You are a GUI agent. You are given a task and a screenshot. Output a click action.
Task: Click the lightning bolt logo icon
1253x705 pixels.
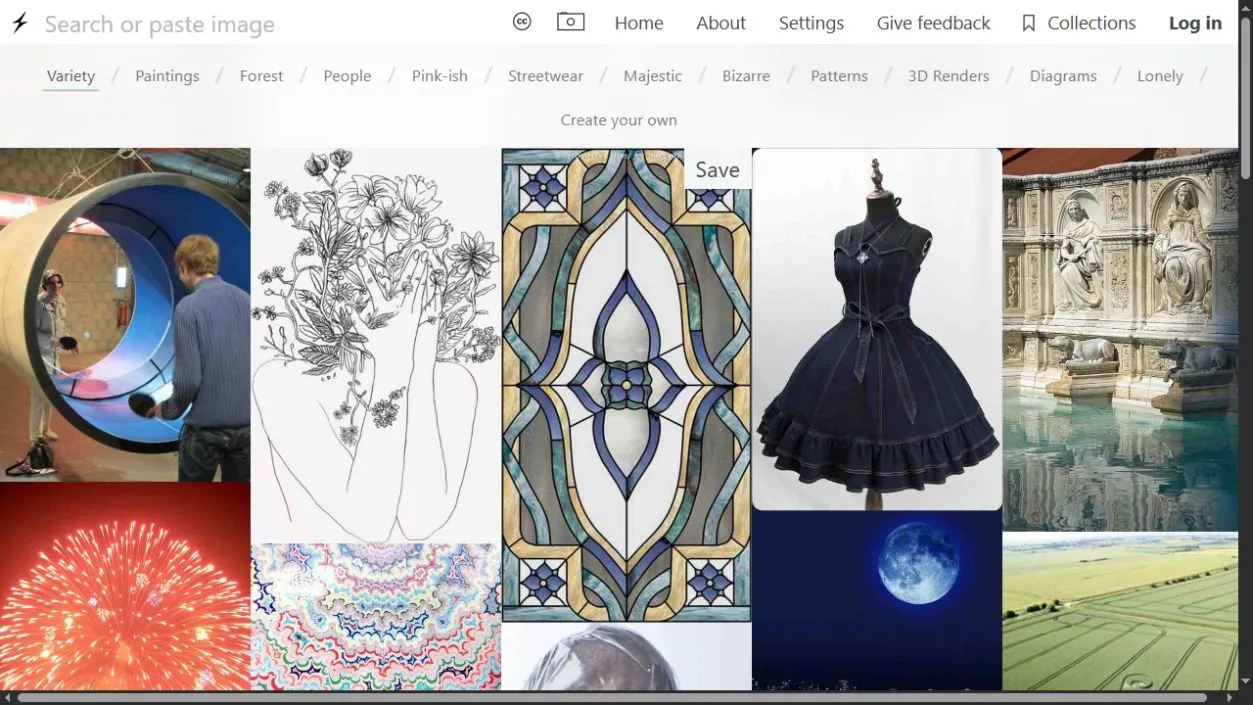(x=19, y=23)
